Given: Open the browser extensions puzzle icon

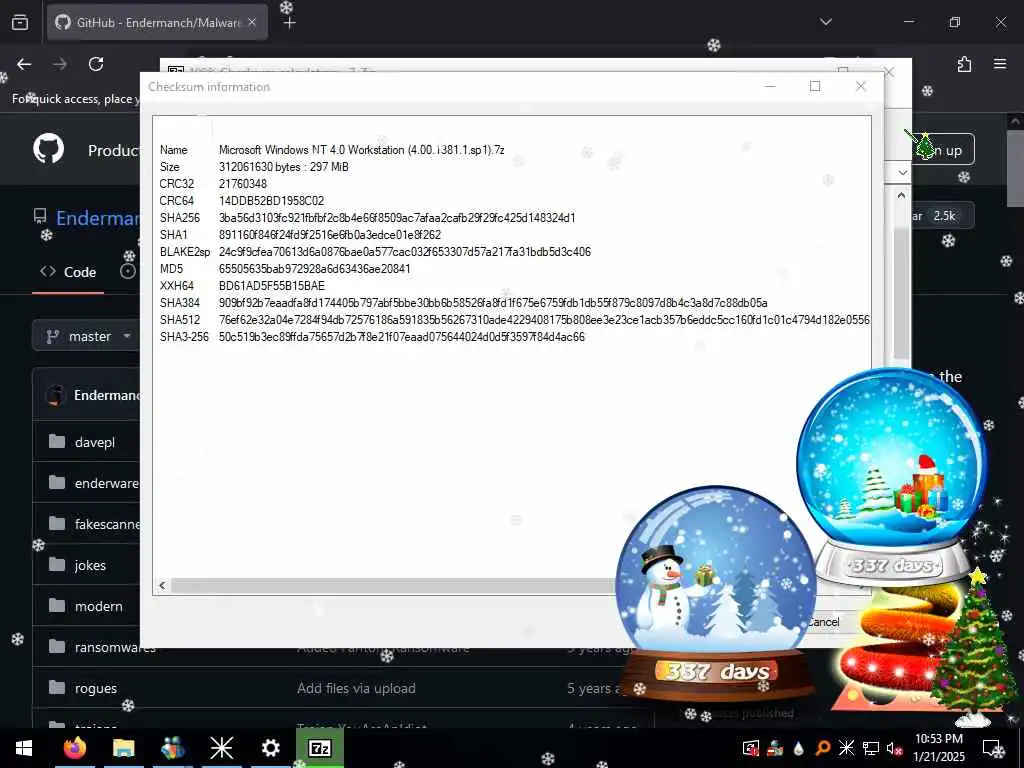Looking at the screenshot, I should click(x=964, y=64).
